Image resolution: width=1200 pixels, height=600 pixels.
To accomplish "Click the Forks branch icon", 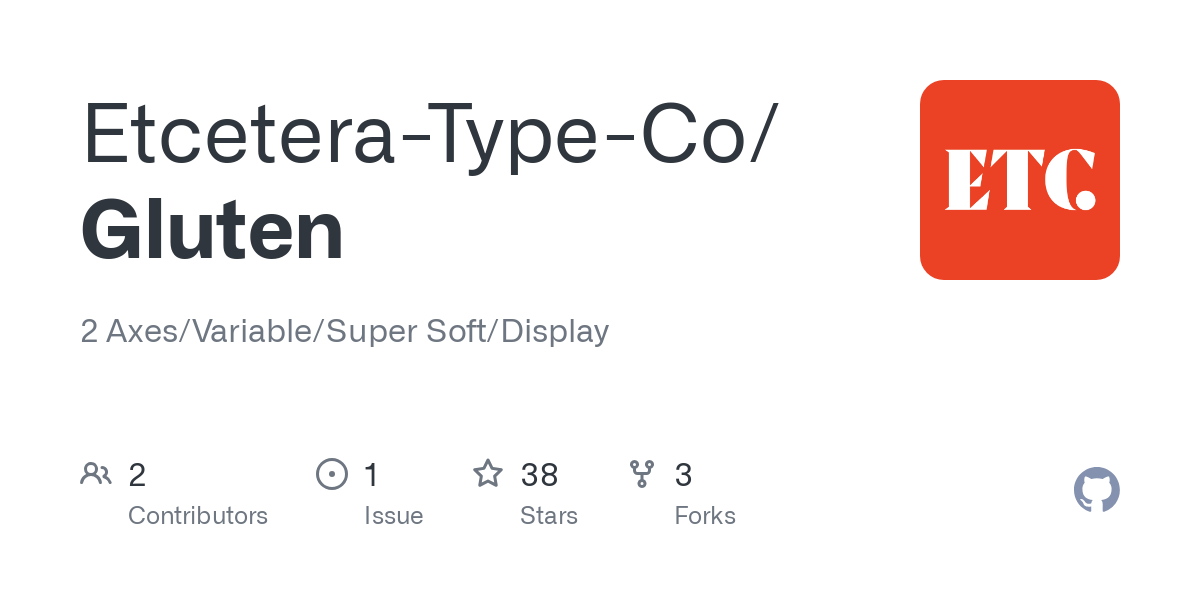I will click(642, 474).
